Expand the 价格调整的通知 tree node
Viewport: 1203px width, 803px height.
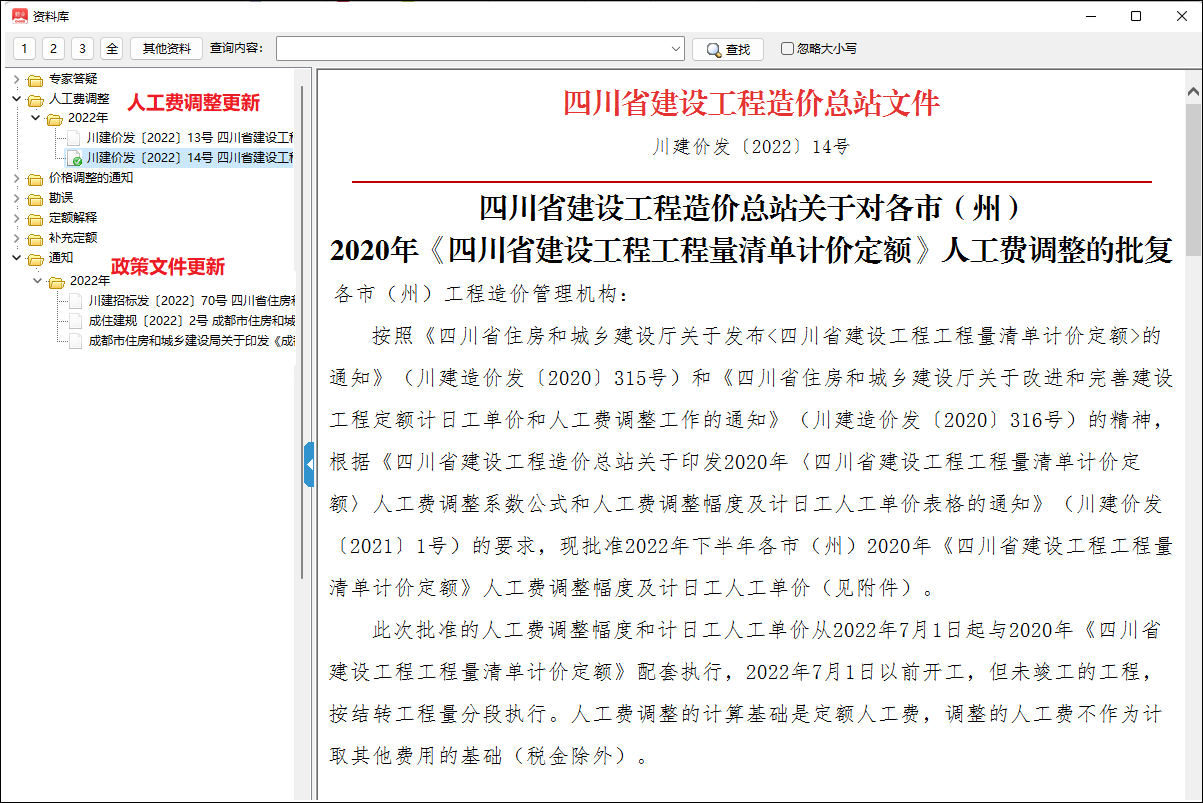click(x=16, y=178)
